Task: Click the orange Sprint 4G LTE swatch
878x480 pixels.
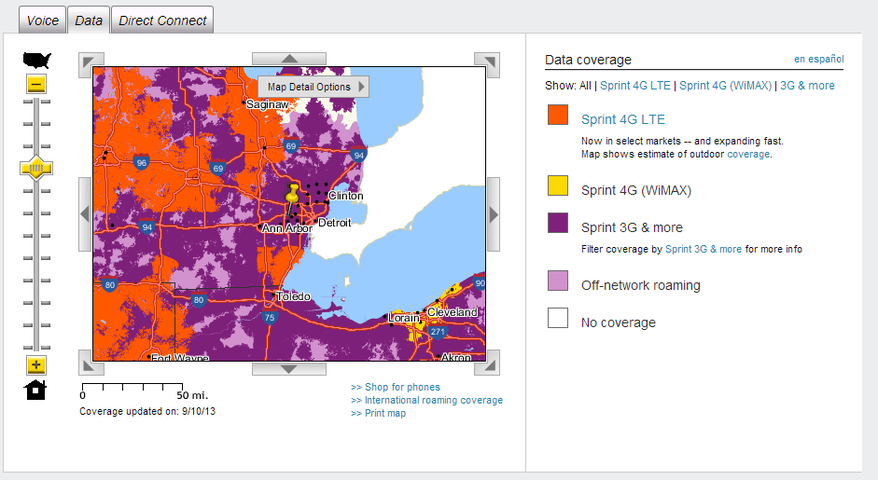Action: [558, 114]
